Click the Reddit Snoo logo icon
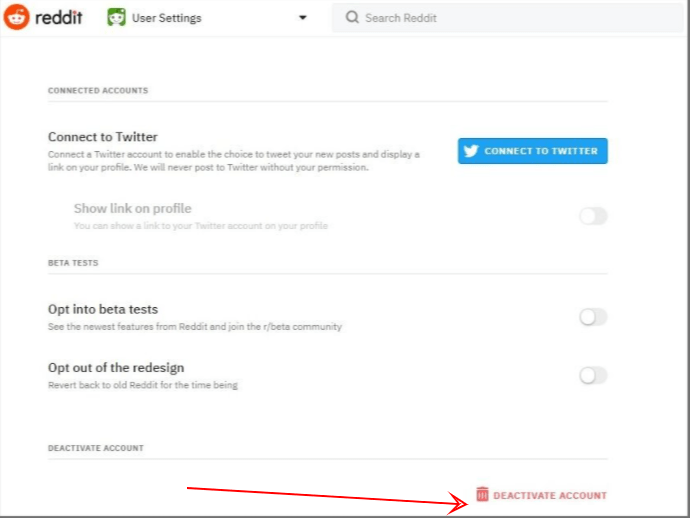690x518 pixels. (x=17, y=17)
